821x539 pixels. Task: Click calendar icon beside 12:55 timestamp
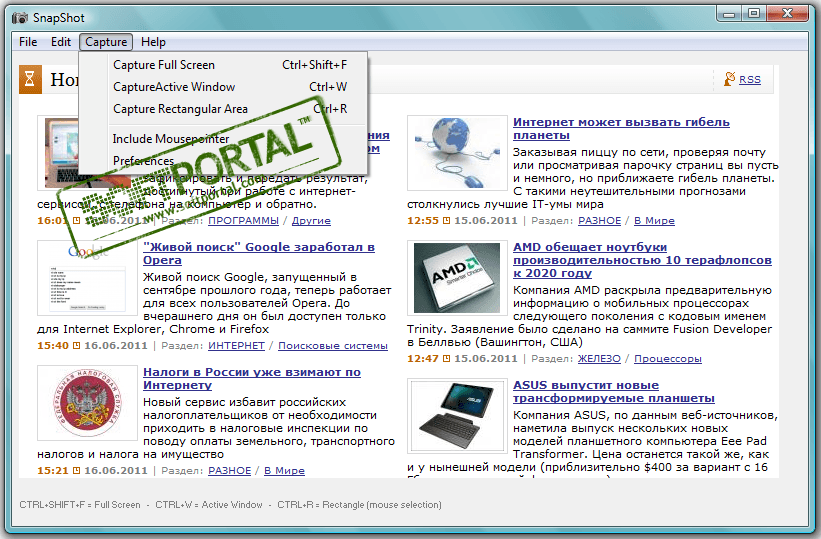point(446,221)
